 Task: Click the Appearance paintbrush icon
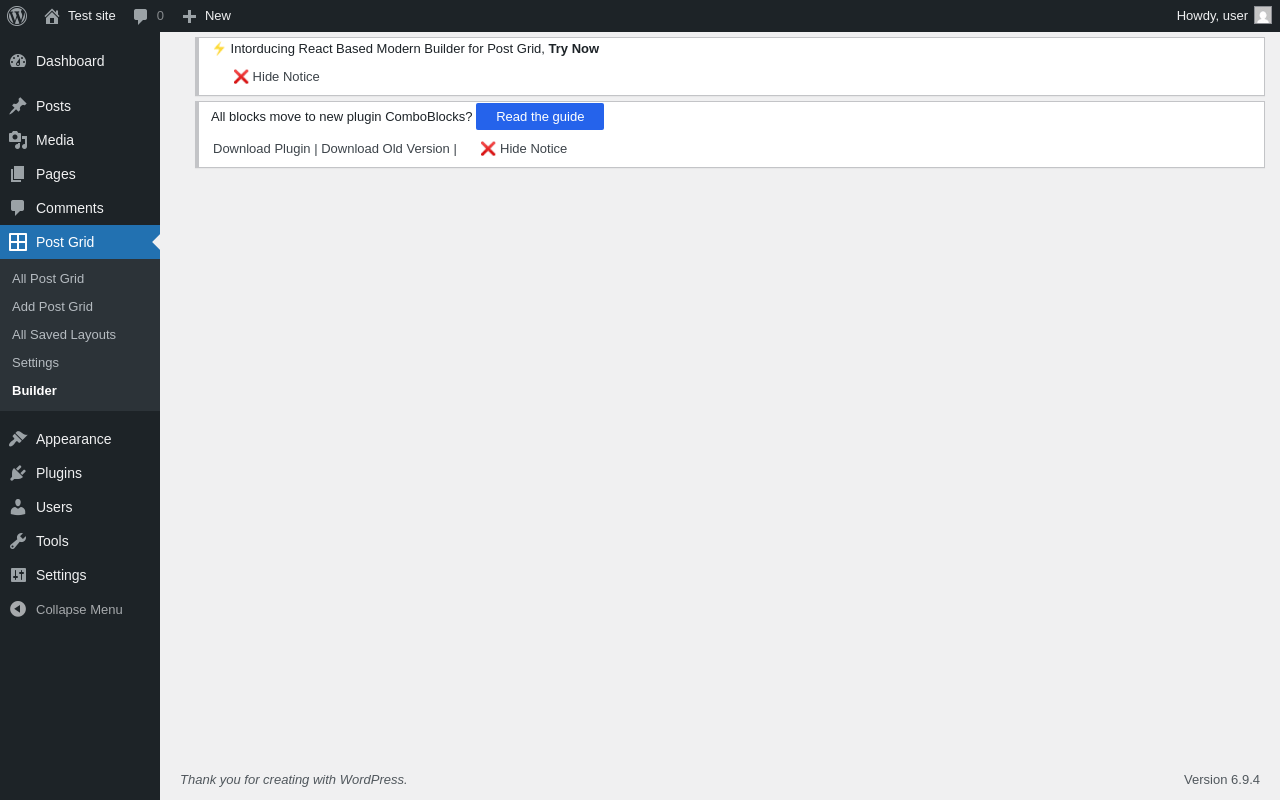[18, 439]
